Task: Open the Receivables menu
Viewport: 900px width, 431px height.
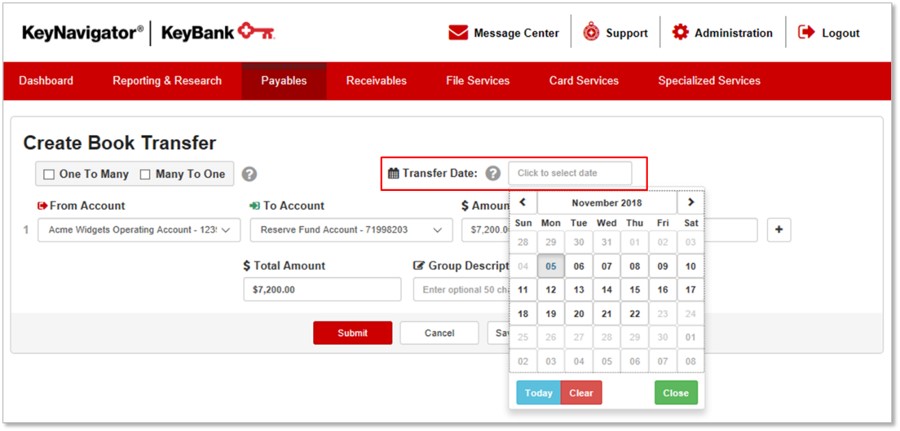Action: pyautogui.click(x=376, y=81)
